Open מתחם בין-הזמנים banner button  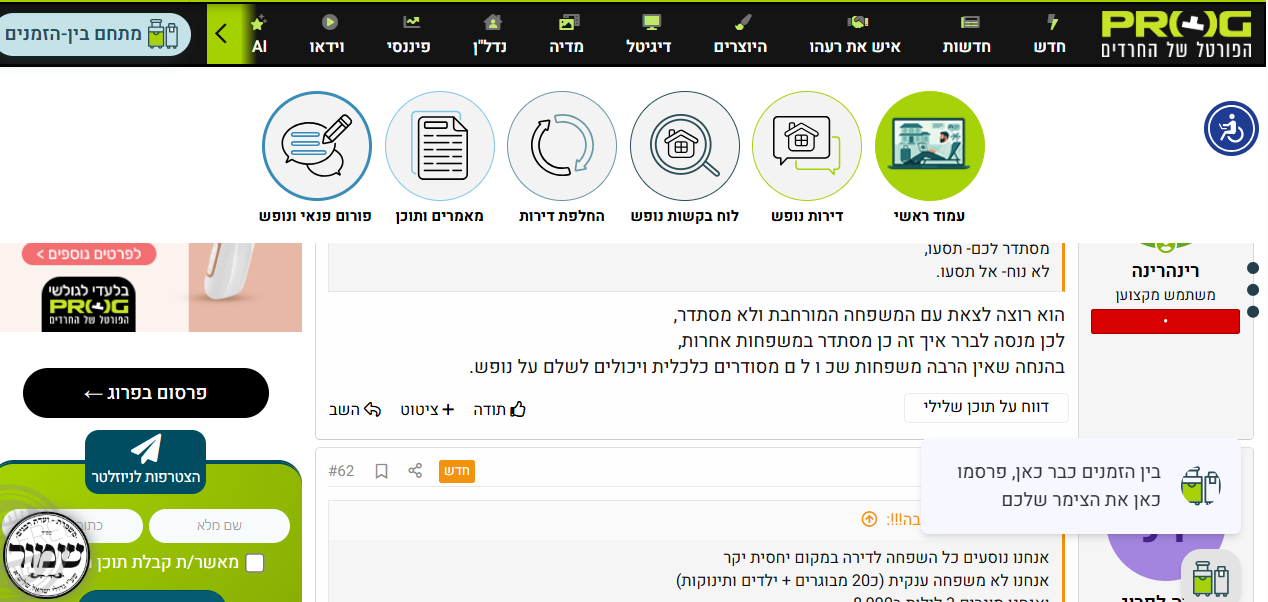pos(94,34)
